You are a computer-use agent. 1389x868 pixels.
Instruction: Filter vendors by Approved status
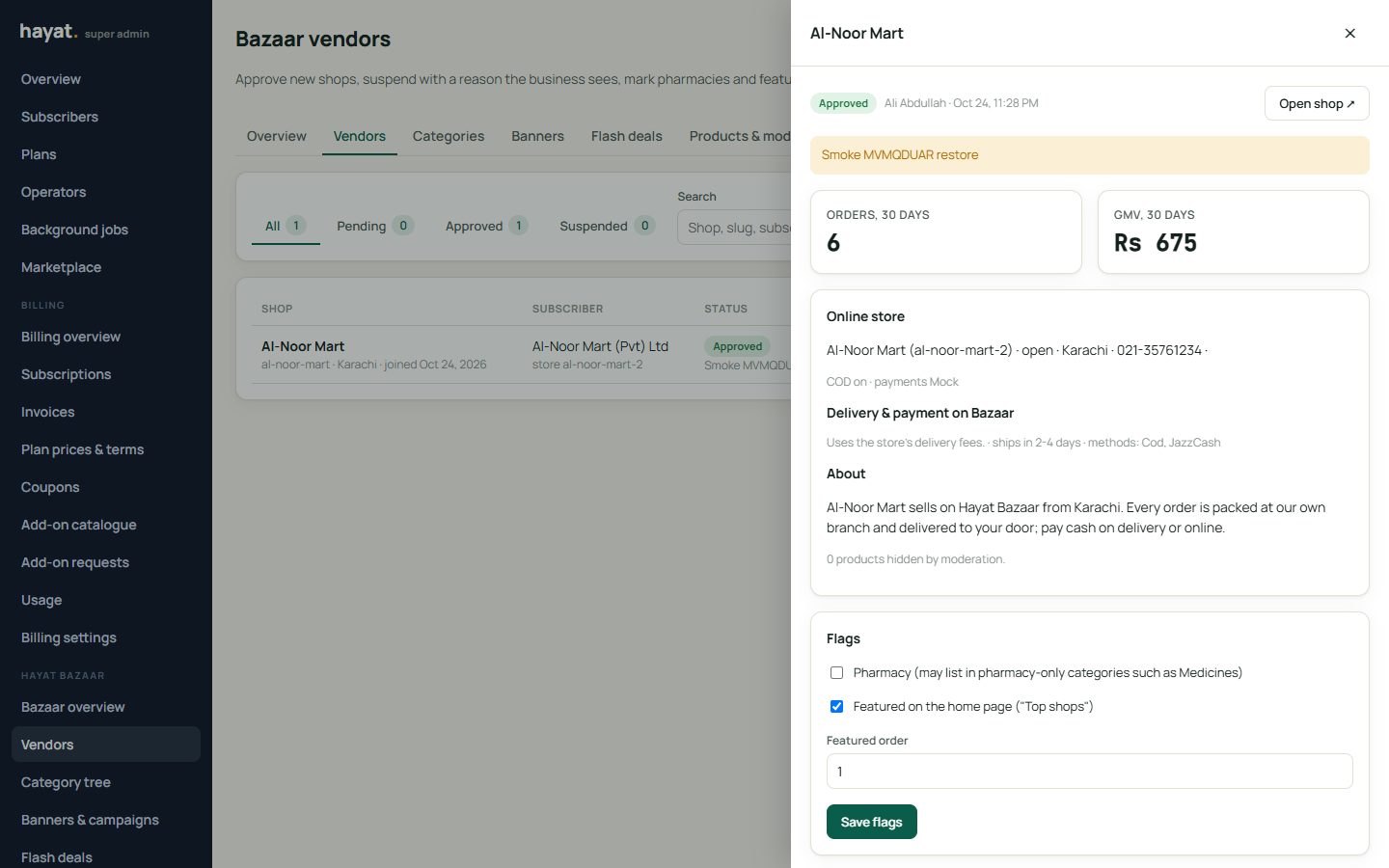485,226
